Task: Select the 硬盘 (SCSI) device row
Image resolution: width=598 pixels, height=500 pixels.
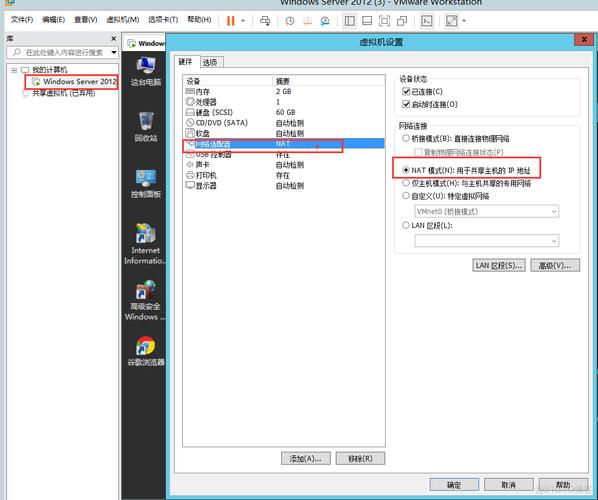Action: 283,113
